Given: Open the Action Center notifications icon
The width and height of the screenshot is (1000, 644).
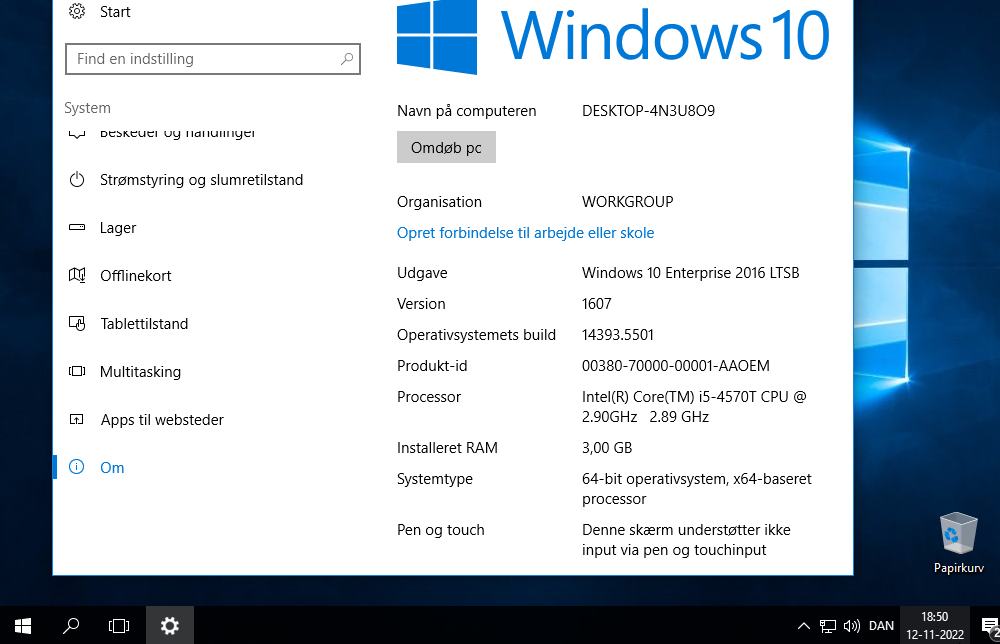Looking at the screenshot, I should click(x=990, y=627).
